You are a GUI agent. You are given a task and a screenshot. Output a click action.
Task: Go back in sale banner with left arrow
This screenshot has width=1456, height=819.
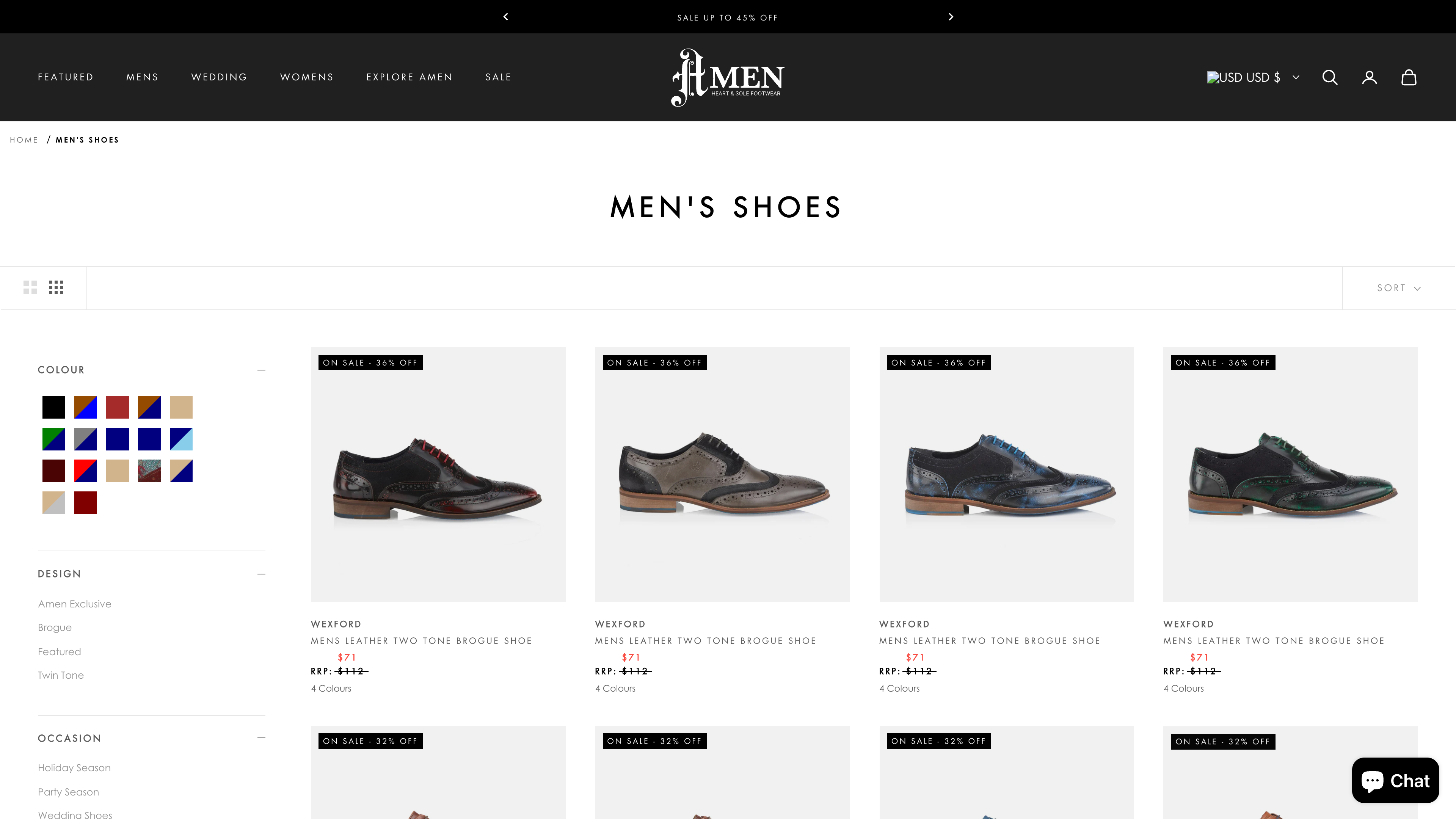(x=505, y=17)
